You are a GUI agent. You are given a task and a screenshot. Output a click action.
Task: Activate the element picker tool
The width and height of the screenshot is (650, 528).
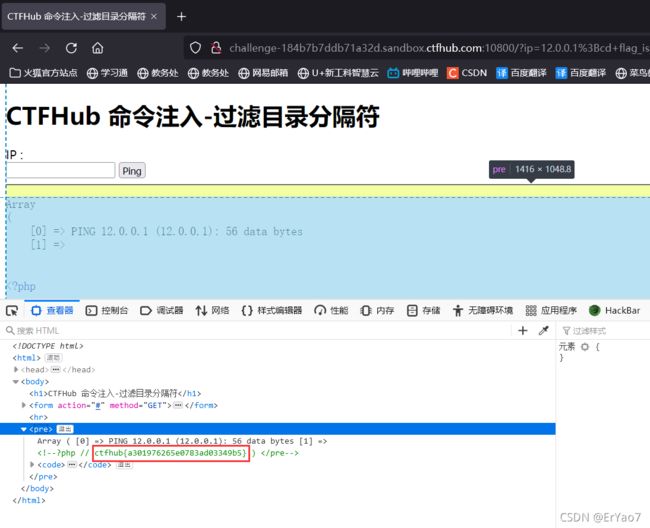pos(12,310)
